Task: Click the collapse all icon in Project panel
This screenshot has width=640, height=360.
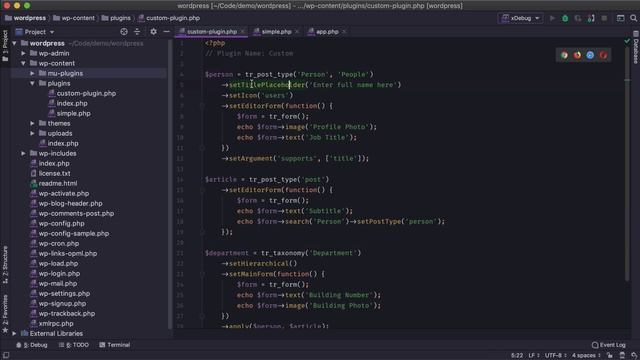Action: [137, 31]
